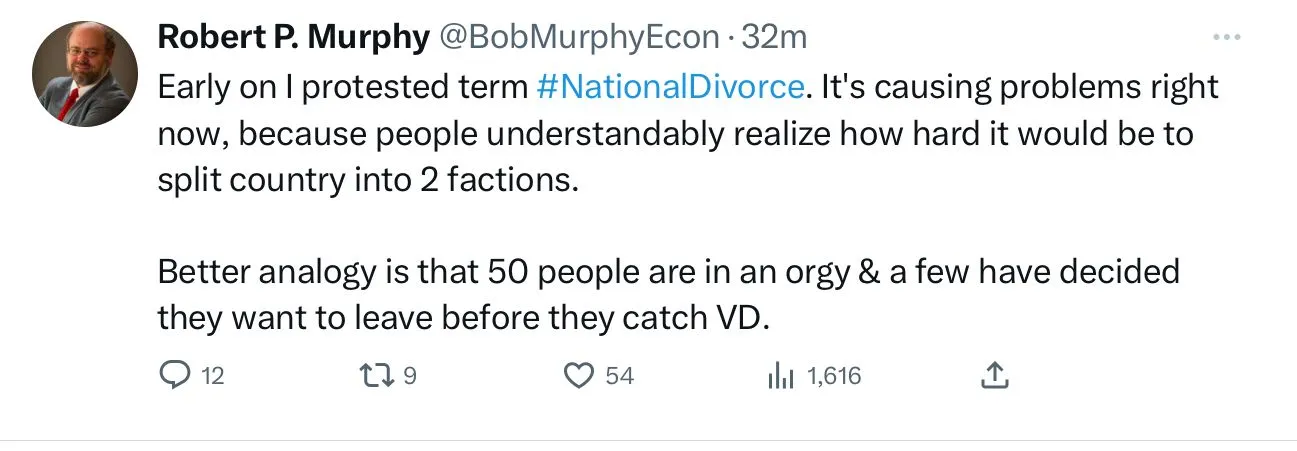This screenshot has width=1297, height=451.
Task: Click the view count showing 1,616
Action: click(x=834, y=376)
